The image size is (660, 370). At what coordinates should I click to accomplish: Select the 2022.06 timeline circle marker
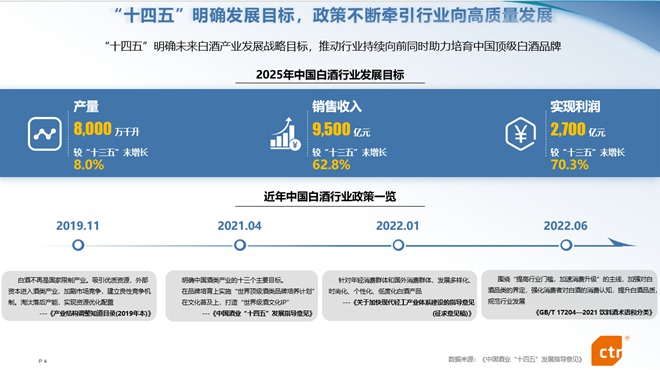566,245
